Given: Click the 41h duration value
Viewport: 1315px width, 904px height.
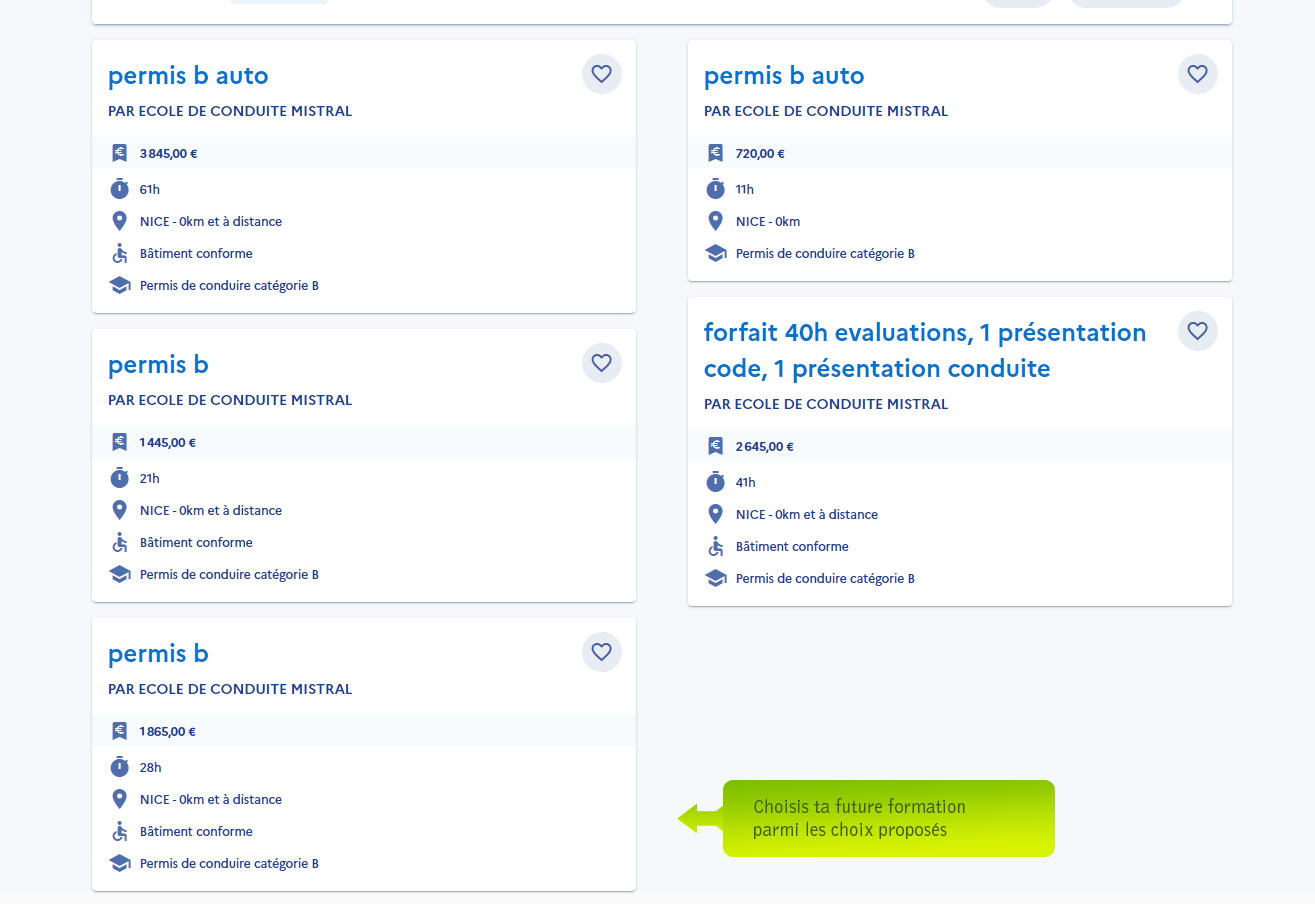Looking at the screenshot, I should (x=746, y=482).
